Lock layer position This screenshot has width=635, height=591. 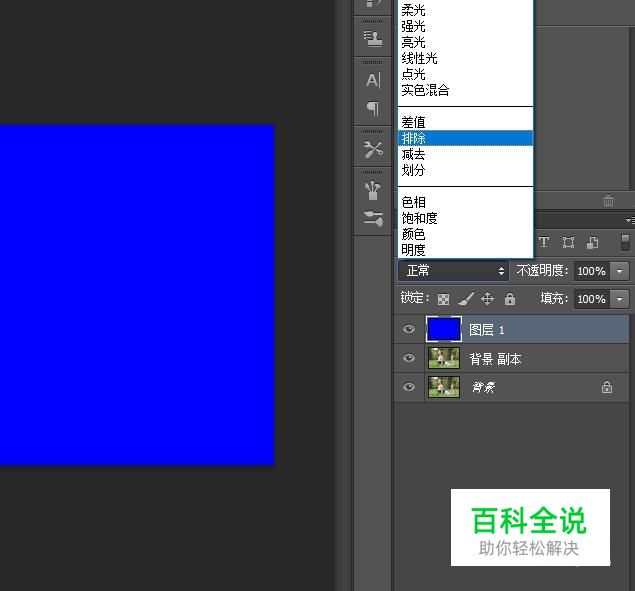pos(487,299)
